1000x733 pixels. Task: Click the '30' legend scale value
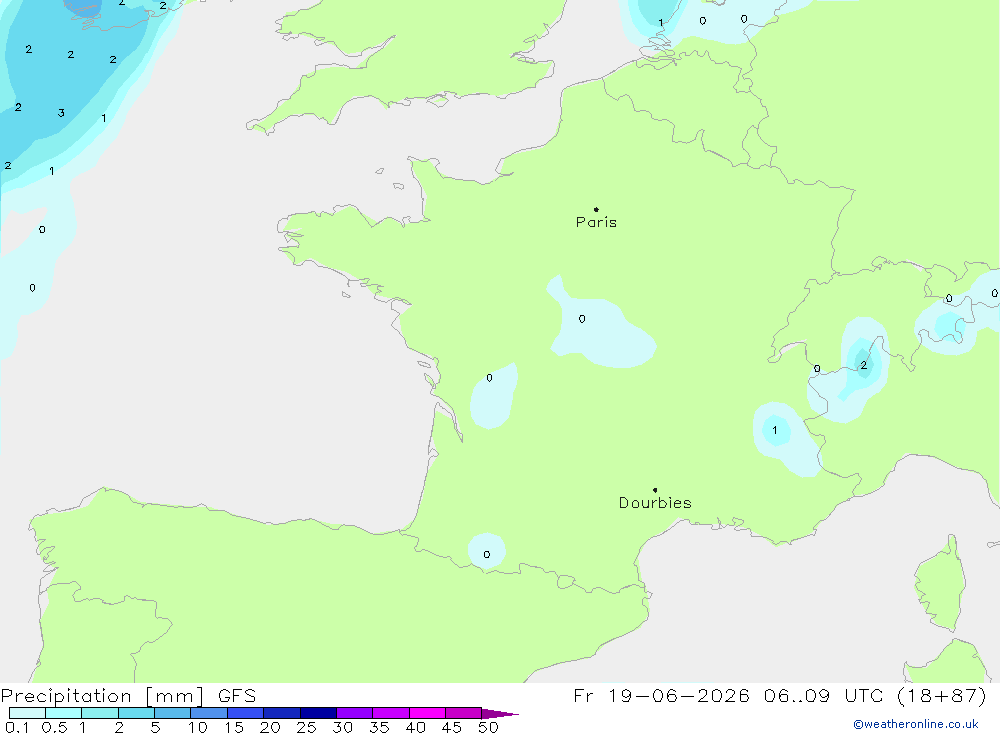[x=342, y=727]
